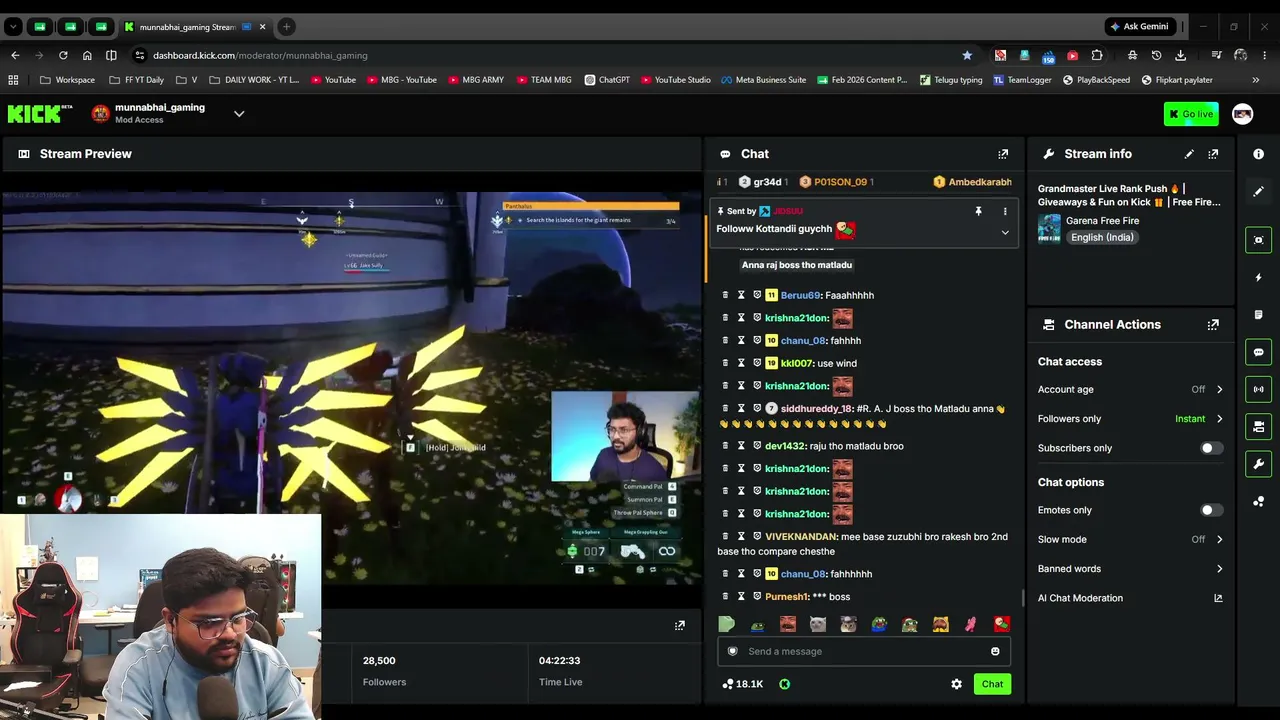Image resolution: width=1280 pixels, height=720 pixels.
Task: Expand the munnabhai_gaming channel switcher chevron
Action: 239,114
